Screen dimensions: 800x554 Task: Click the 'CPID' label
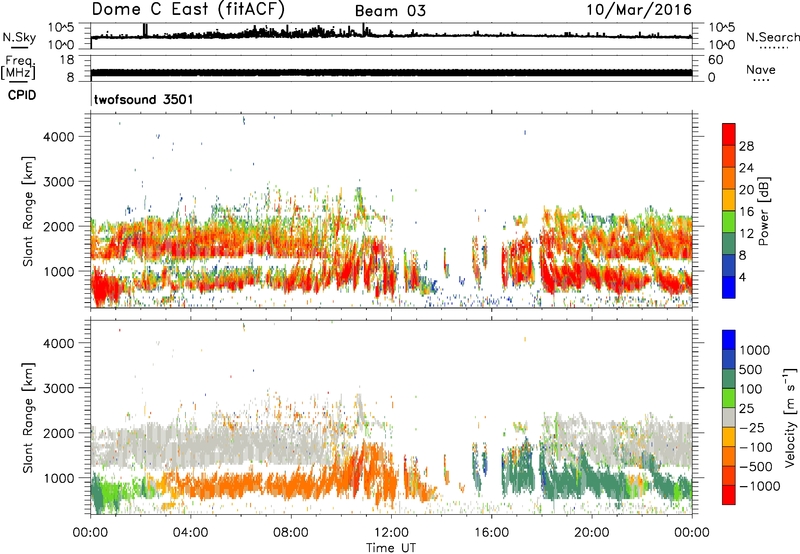(22, 95)
